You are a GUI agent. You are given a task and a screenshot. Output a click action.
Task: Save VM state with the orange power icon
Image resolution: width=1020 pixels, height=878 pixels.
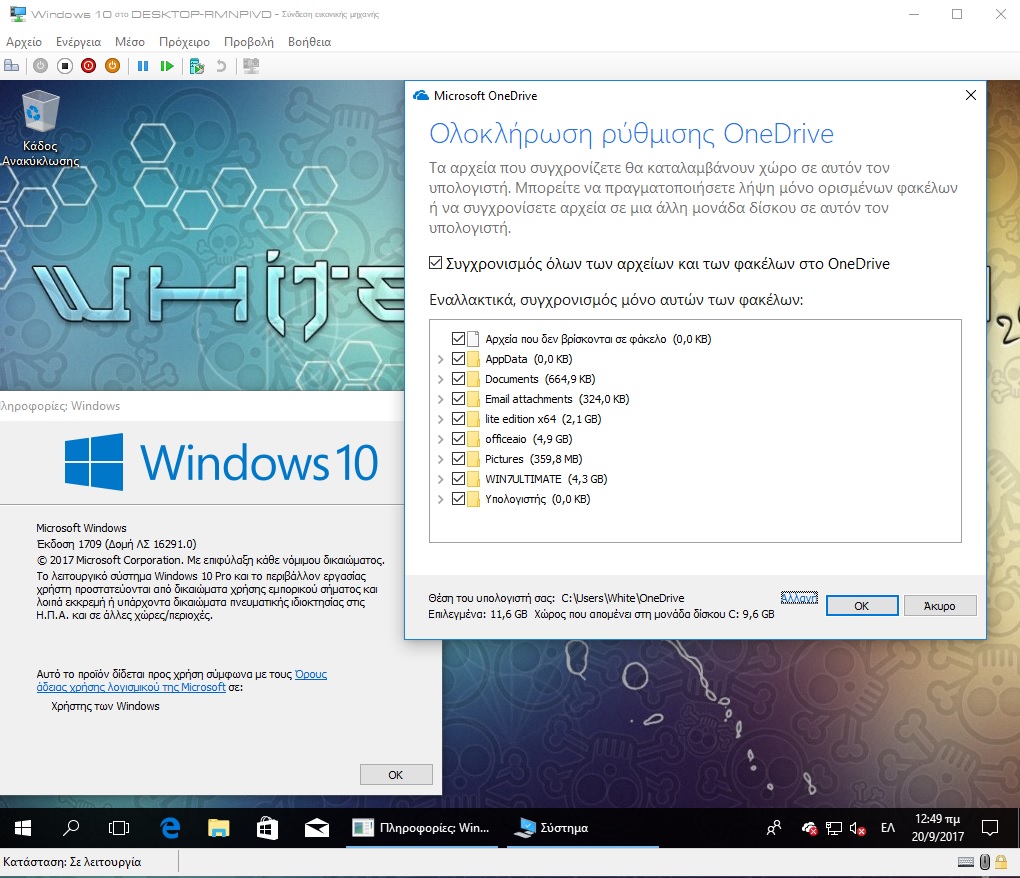(113, 66)
